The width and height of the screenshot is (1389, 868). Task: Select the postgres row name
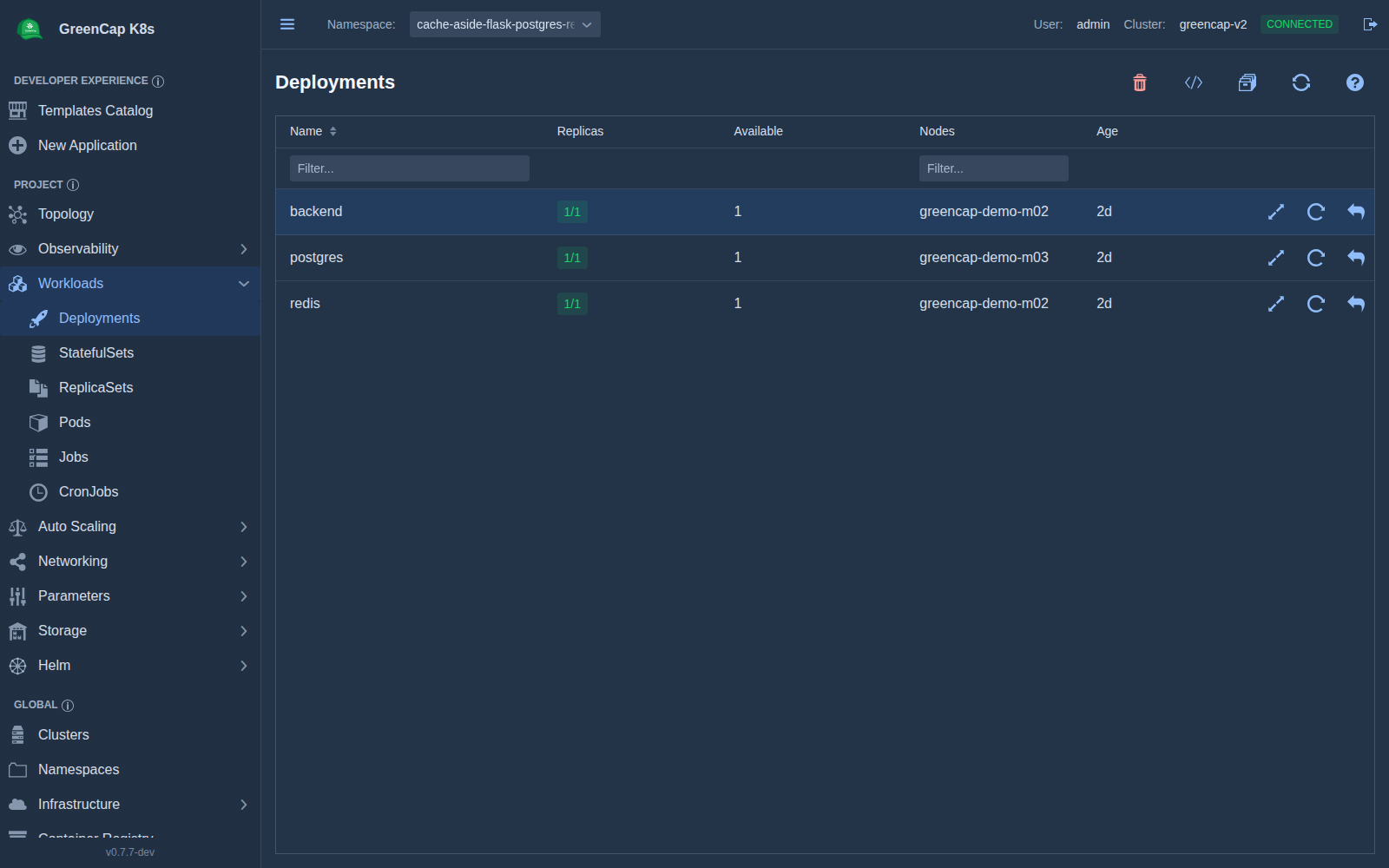316,258
